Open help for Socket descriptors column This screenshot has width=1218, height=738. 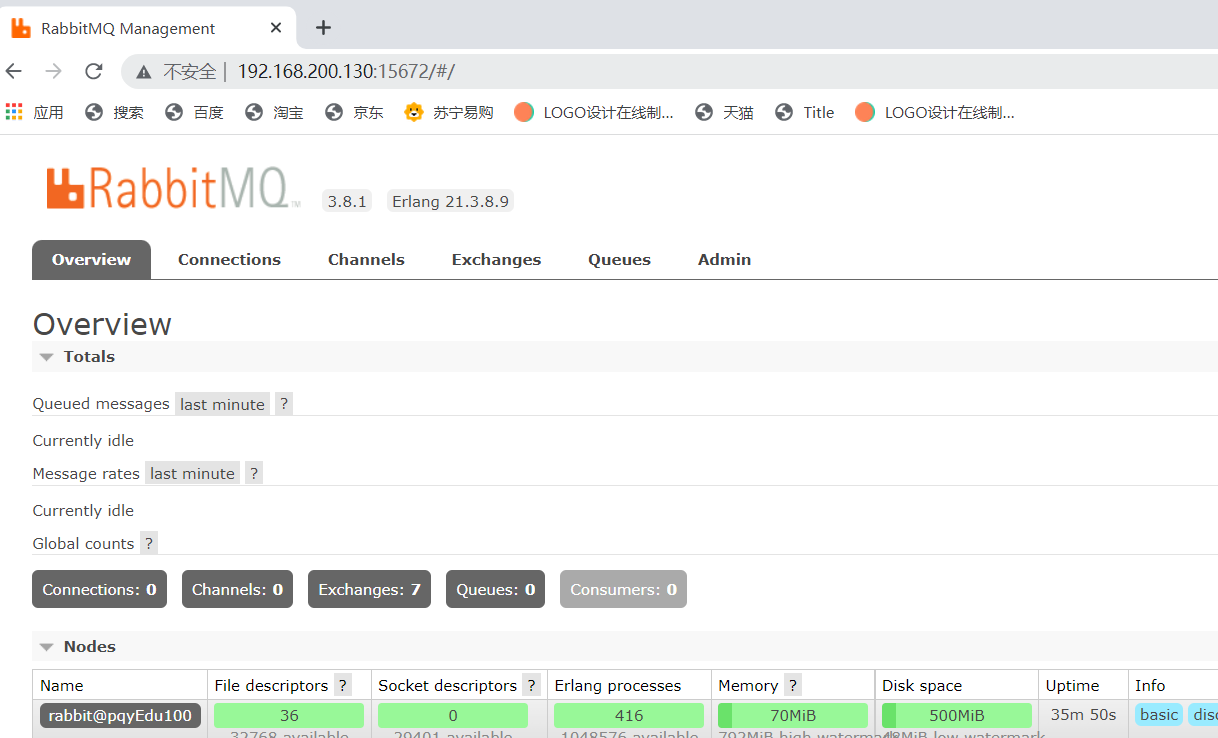(x=531, y=685)
